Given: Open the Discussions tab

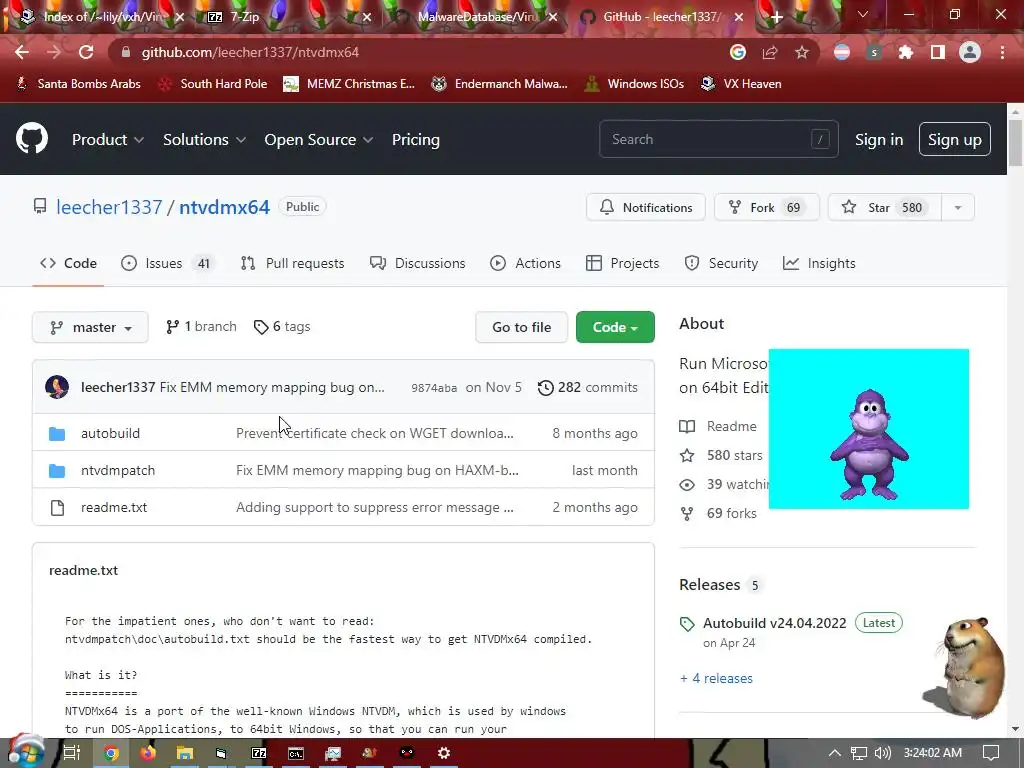Looking at the screenshot, I should click(x=417, y=263).
